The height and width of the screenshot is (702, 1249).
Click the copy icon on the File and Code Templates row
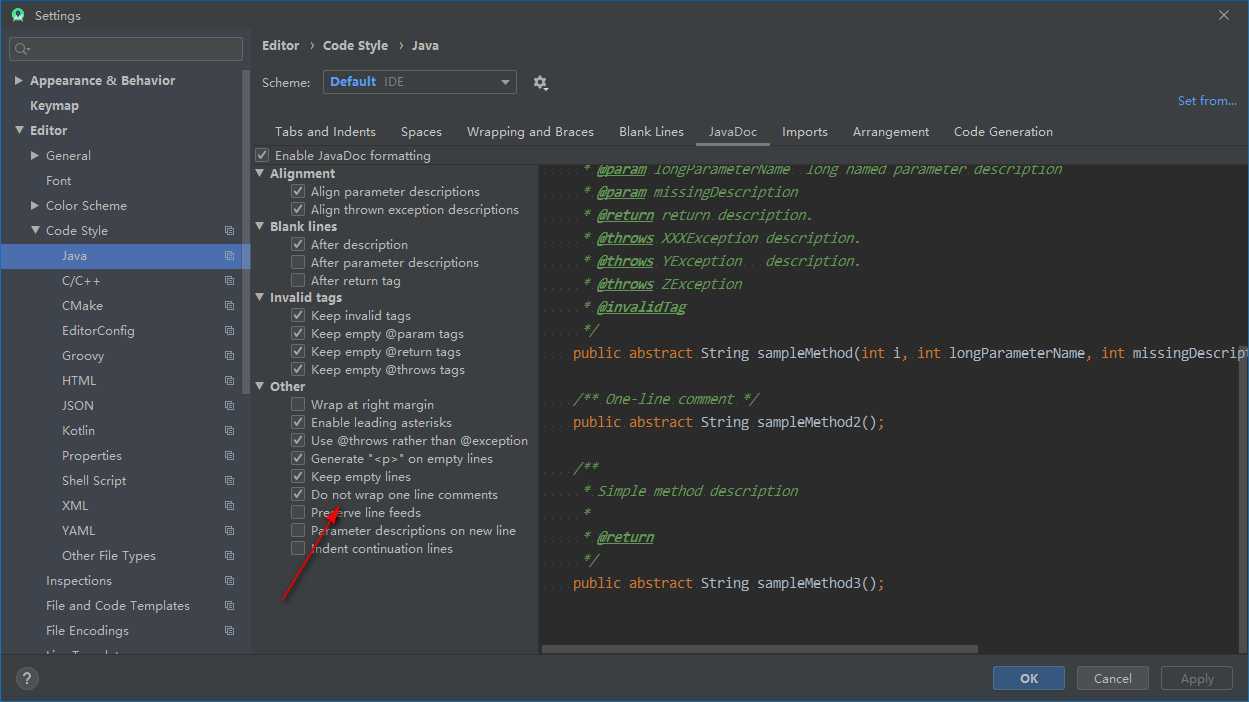pyautogui.click(x=229, y=606)
